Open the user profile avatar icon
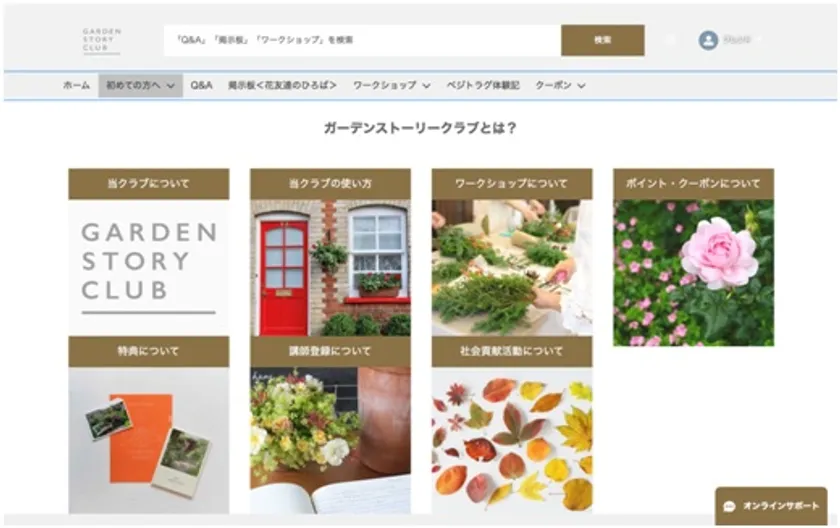Viewport: 840px width, 528px height. pyautogui.click(x=708, y=40)
